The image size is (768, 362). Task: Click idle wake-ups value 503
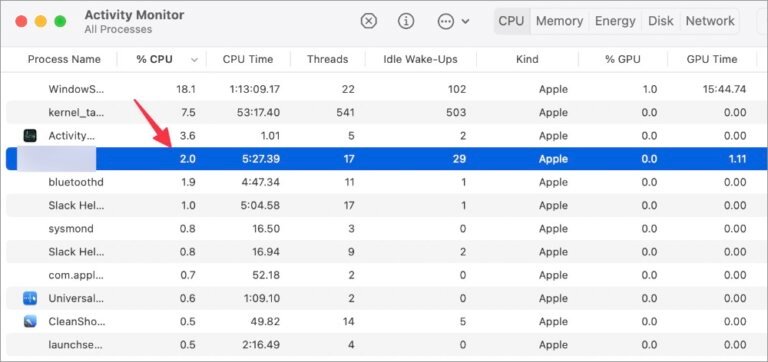tap(456, 112)
